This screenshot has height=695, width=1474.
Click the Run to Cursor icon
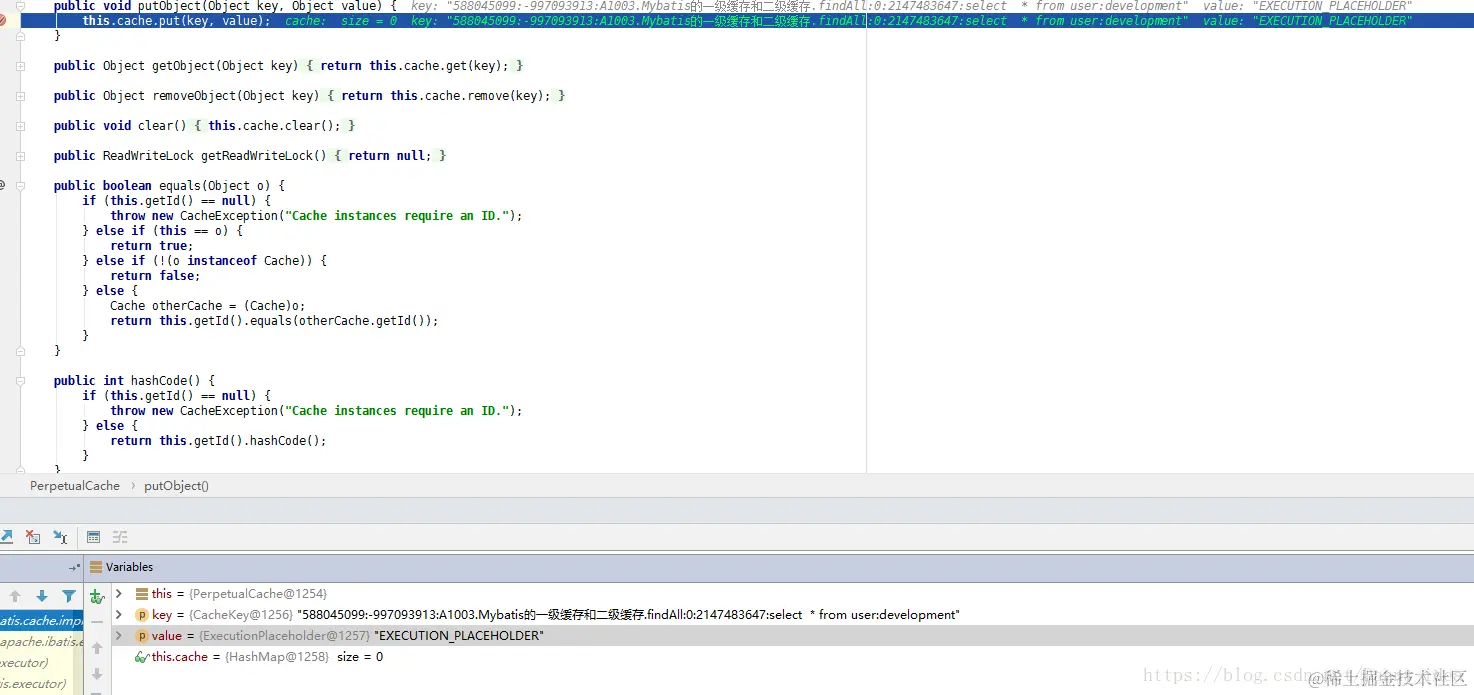[x=60, y=537]
